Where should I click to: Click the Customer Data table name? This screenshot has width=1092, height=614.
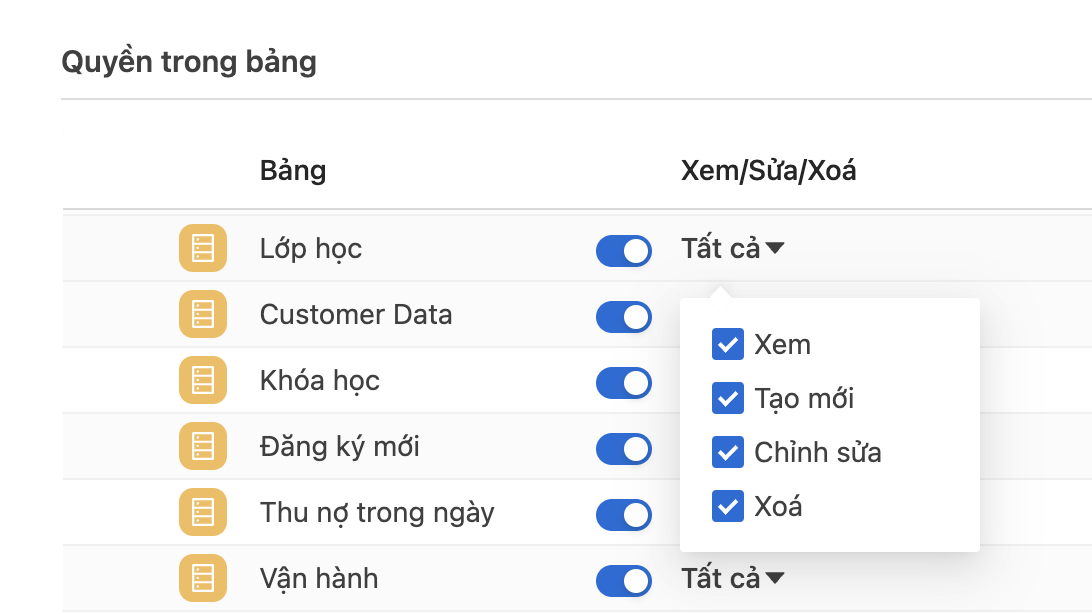coord(356,315)
